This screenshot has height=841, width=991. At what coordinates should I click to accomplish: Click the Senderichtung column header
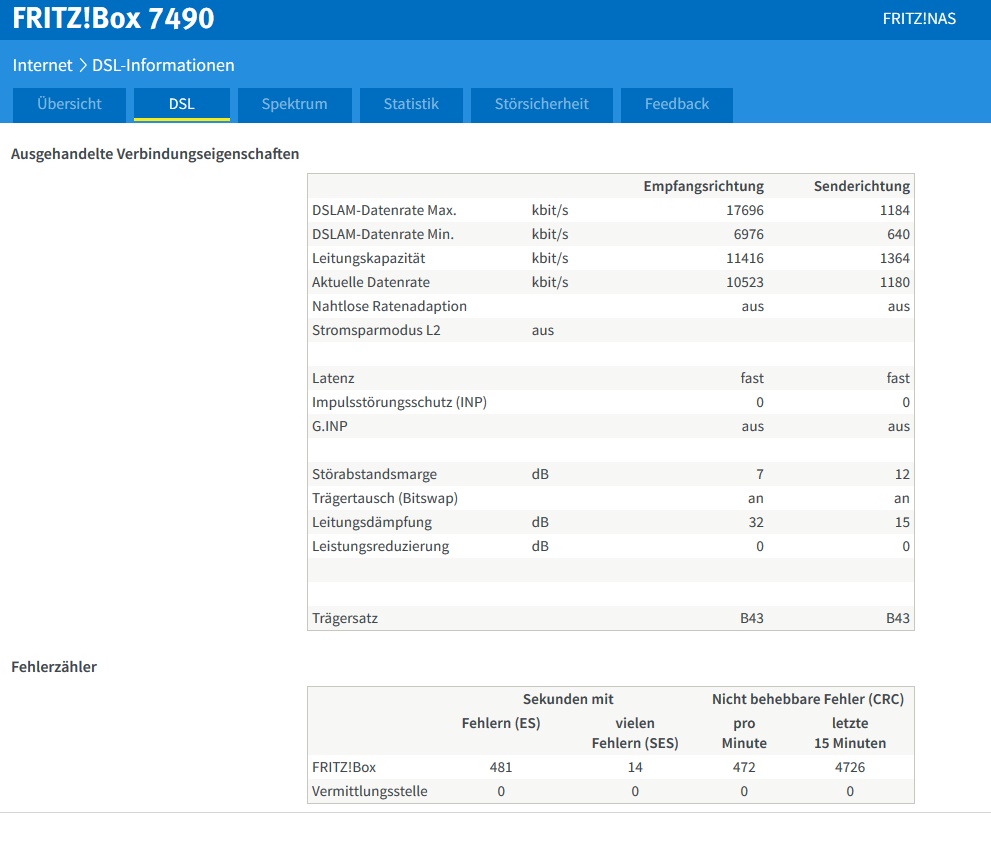[861, 186]
